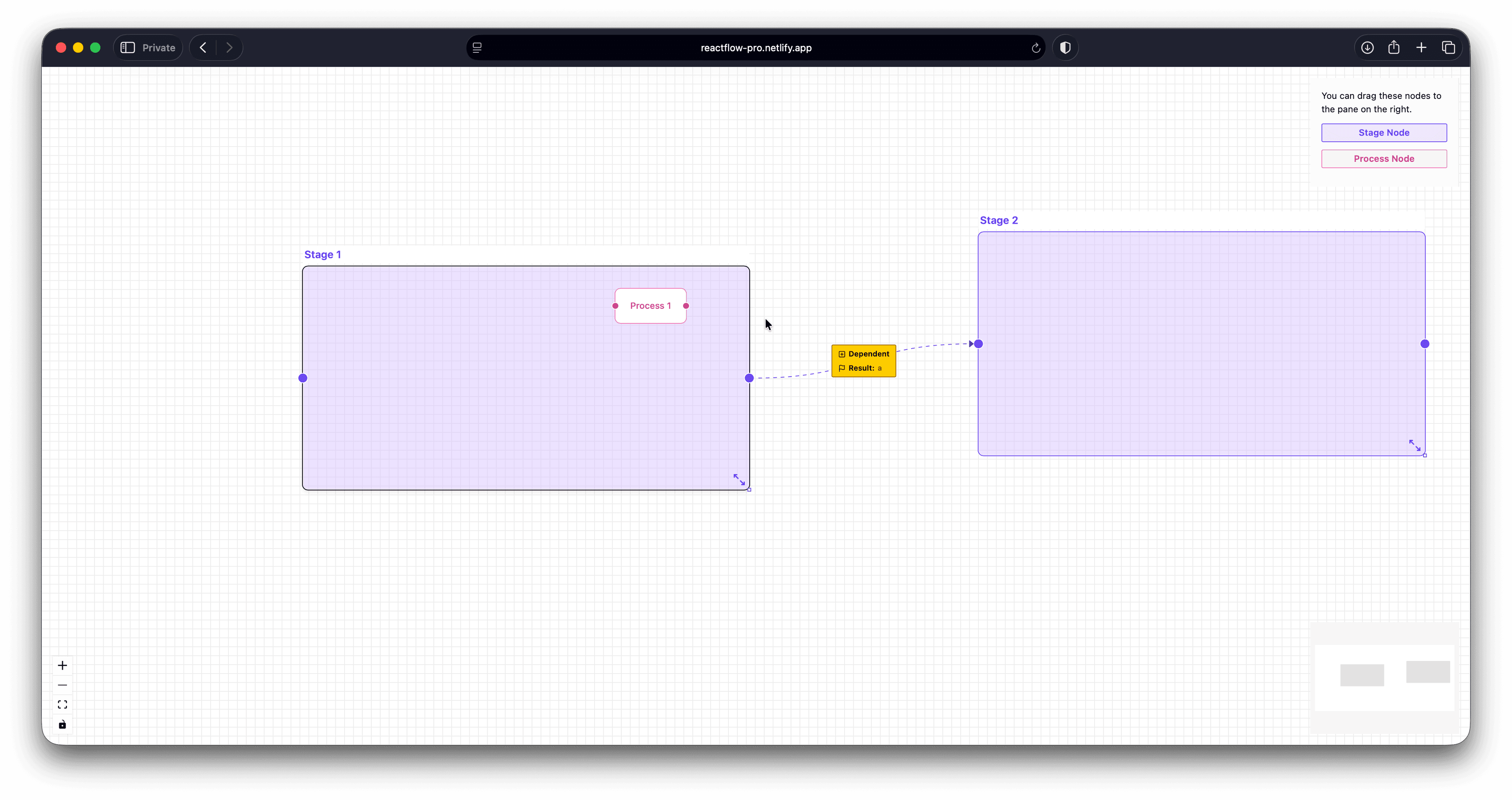Viewport: 1512px width, 800px height.
Task: Navigate forward in browser history
Action: (229, 48)
